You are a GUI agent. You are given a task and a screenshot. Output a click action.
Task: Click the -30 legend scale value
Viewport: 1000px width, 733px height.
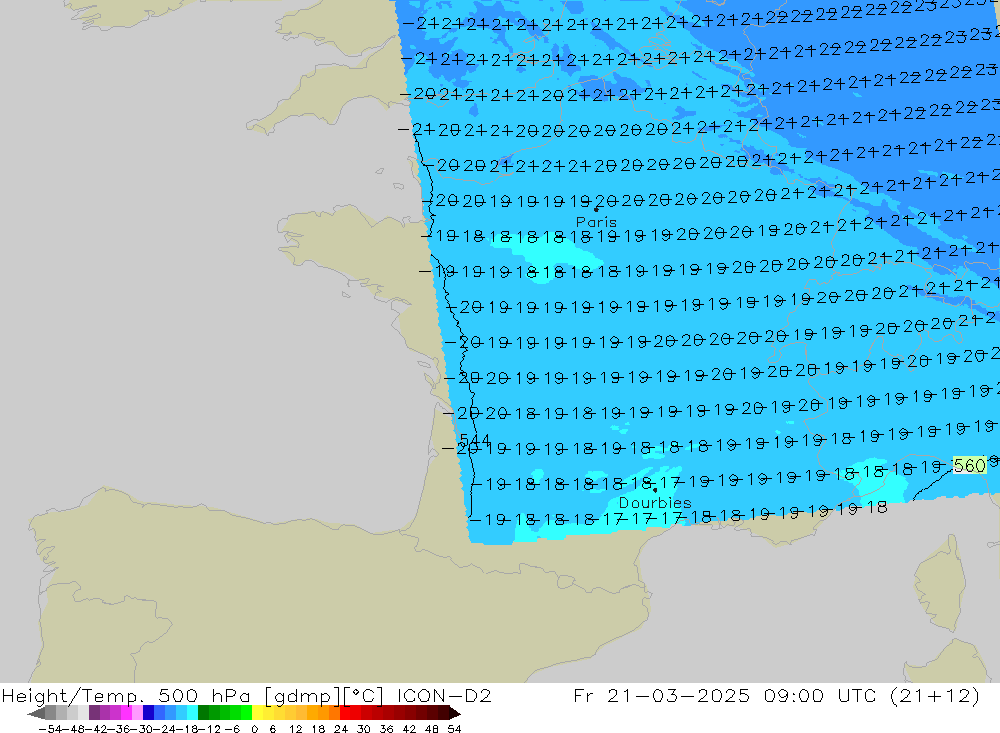coord(142,729)
